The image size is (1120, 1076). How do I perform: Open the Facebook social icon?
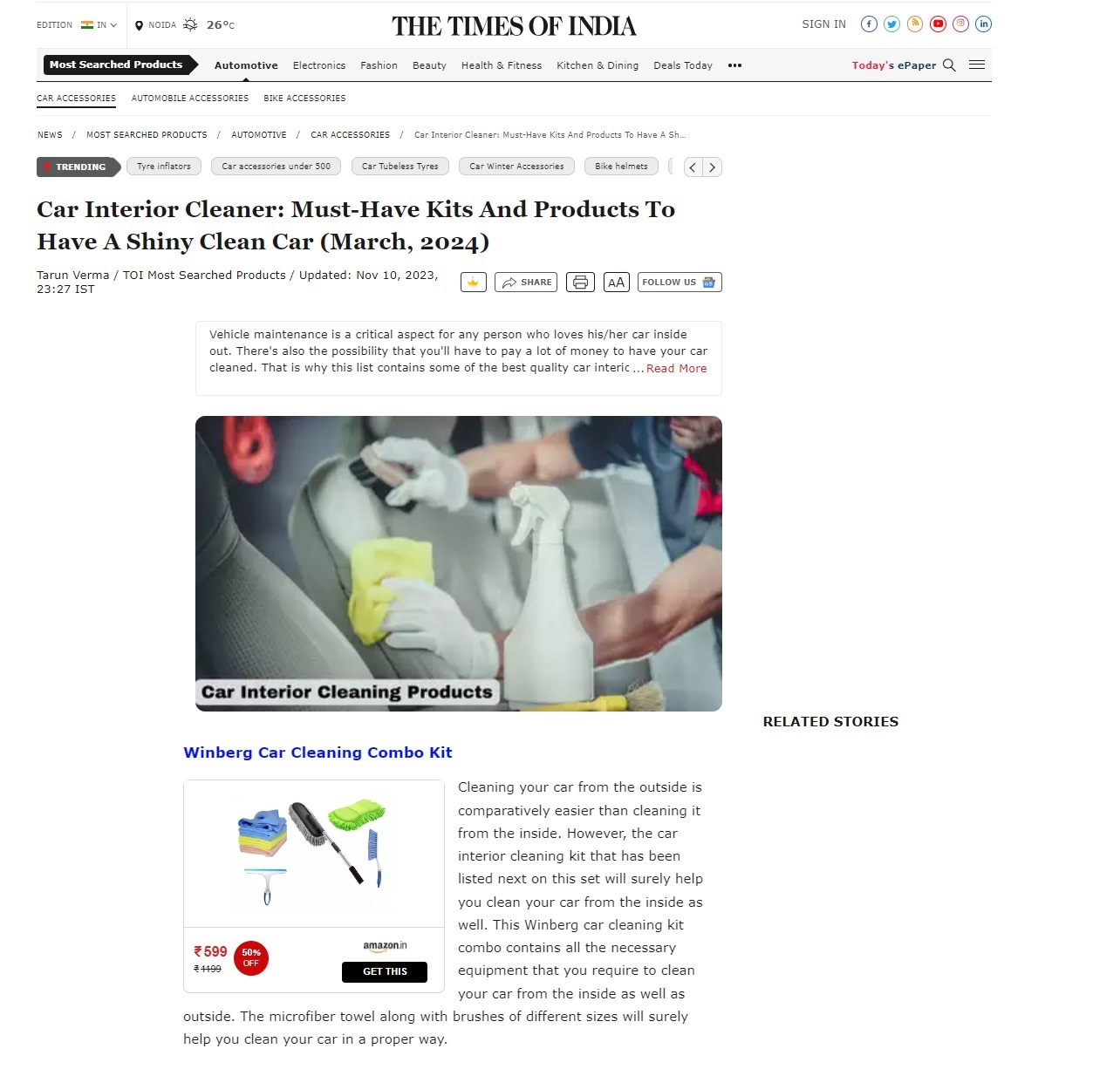(x=869, y=24)
